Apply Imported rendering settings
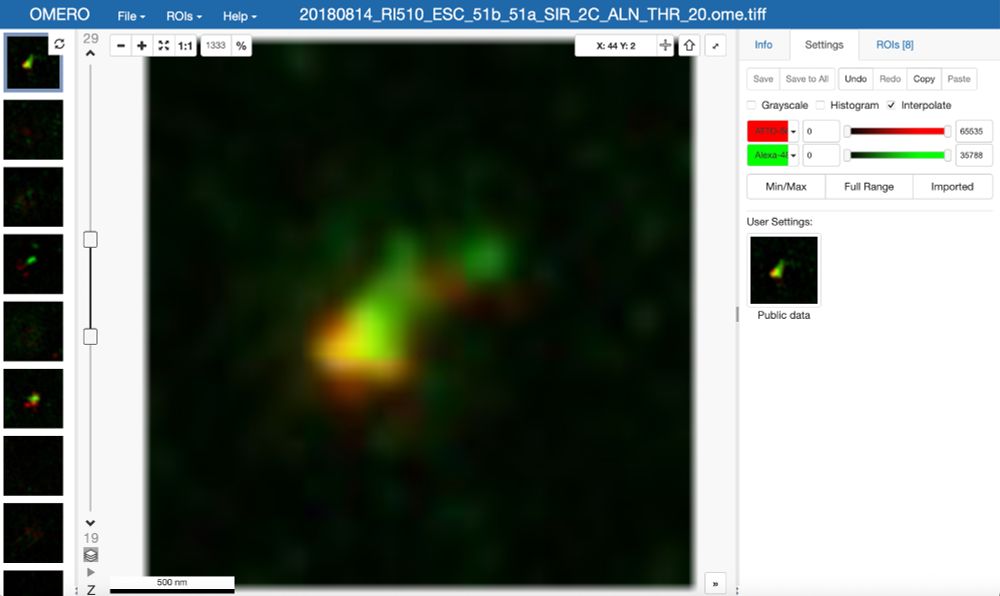1000x596 pixels. tap(952, 187)
